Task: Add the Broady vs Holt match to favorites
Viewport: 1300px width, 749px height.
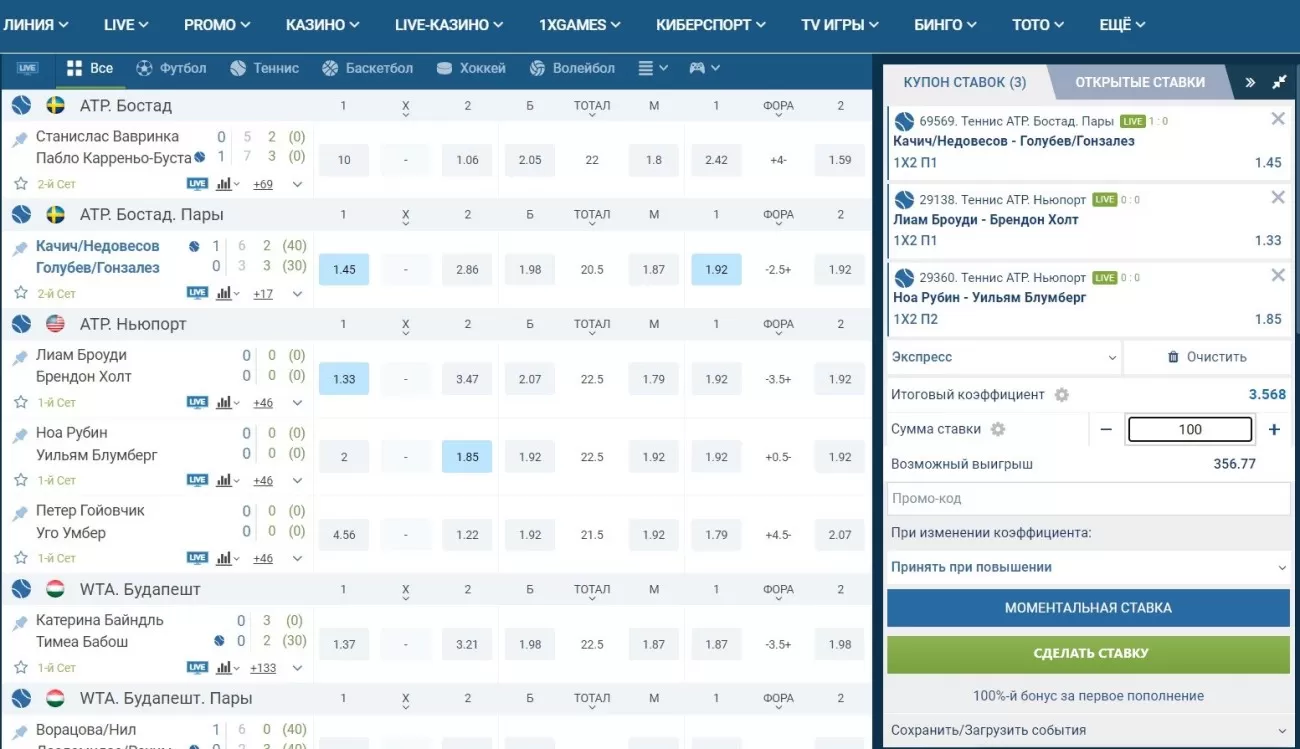Action: [x=20, y=402]
